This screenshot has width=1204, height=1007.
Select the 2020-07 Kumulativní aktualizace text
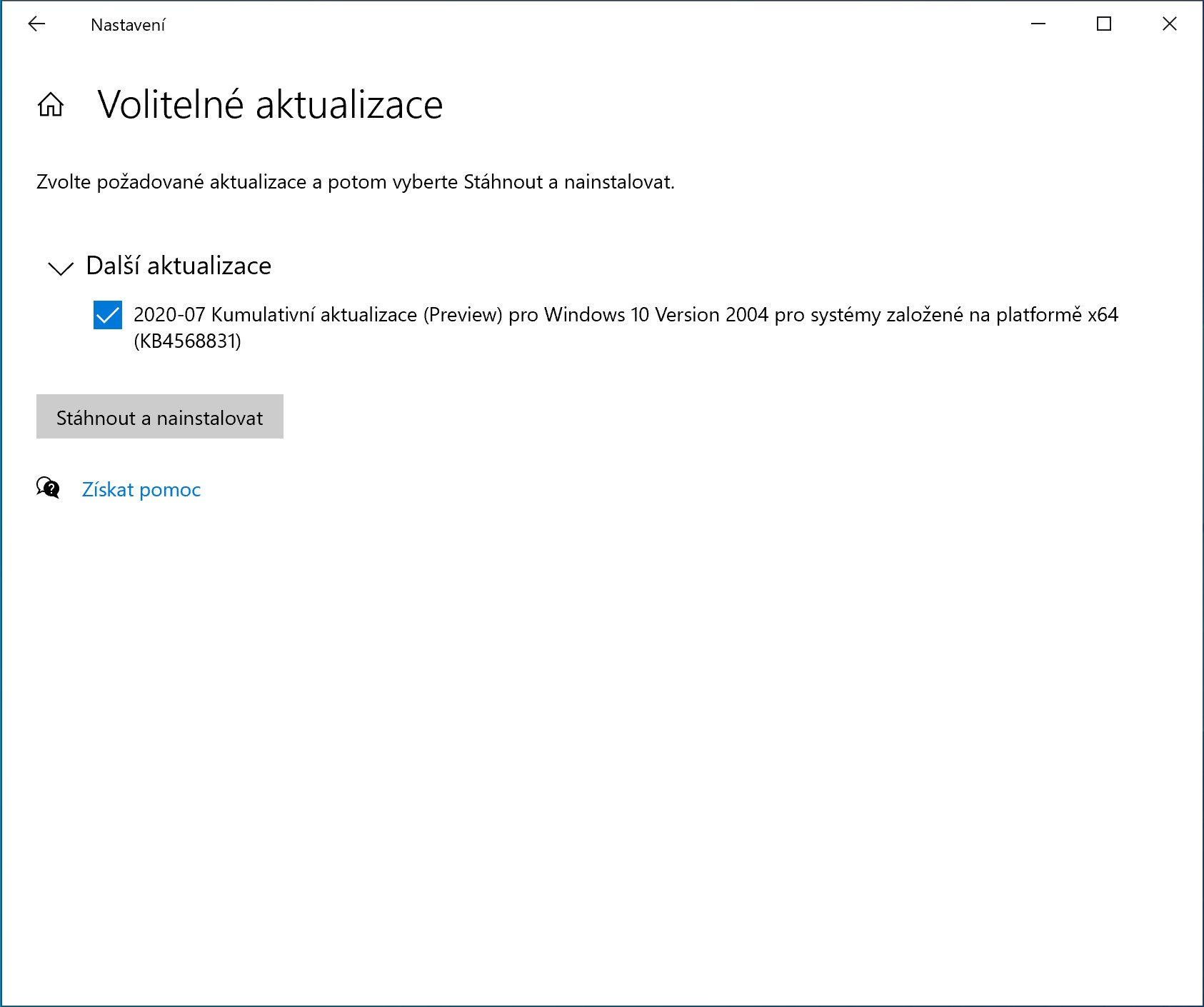(626, 328)
